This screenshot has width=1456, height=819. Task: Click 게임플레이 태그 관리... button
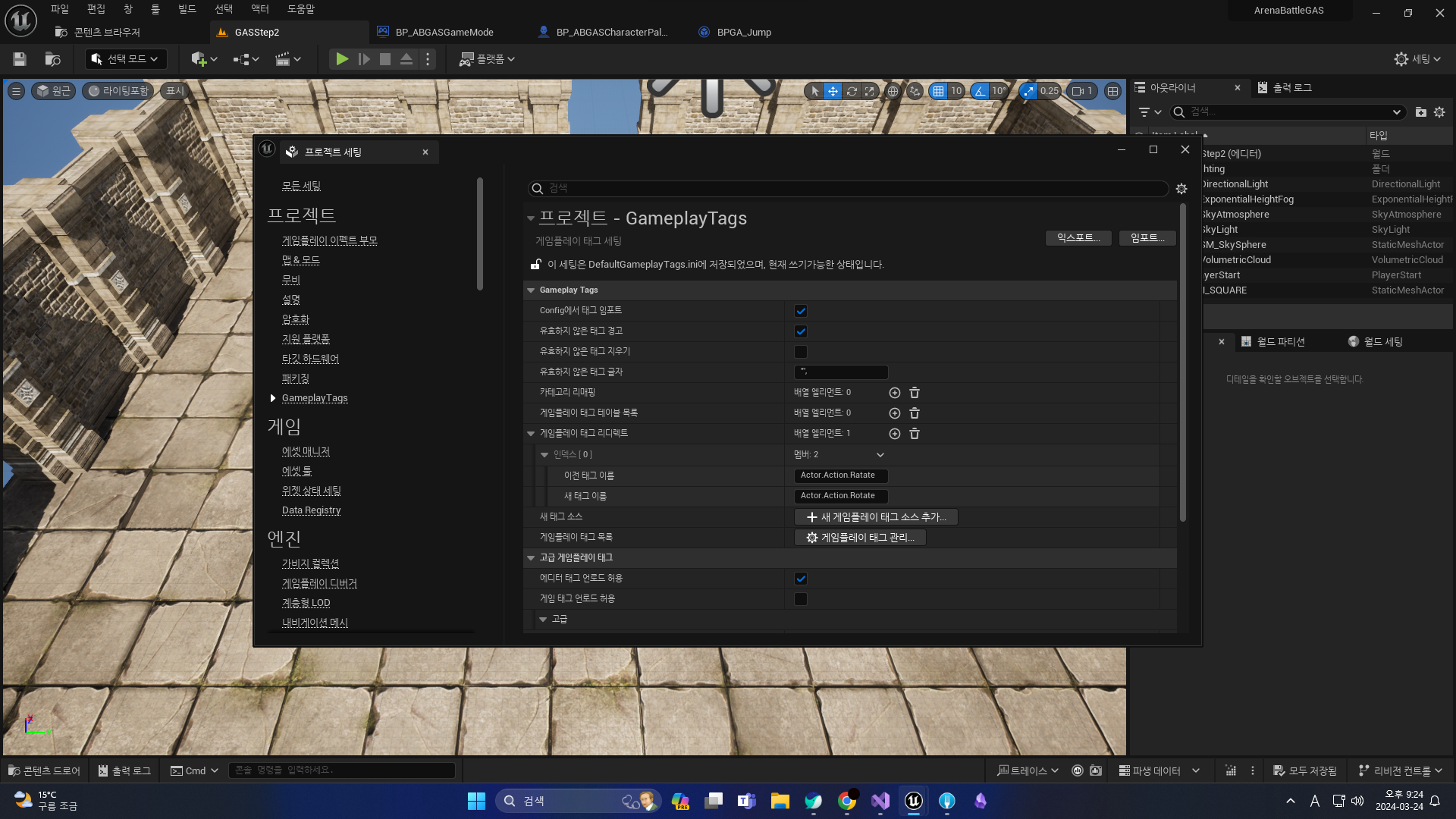point(860,538)
